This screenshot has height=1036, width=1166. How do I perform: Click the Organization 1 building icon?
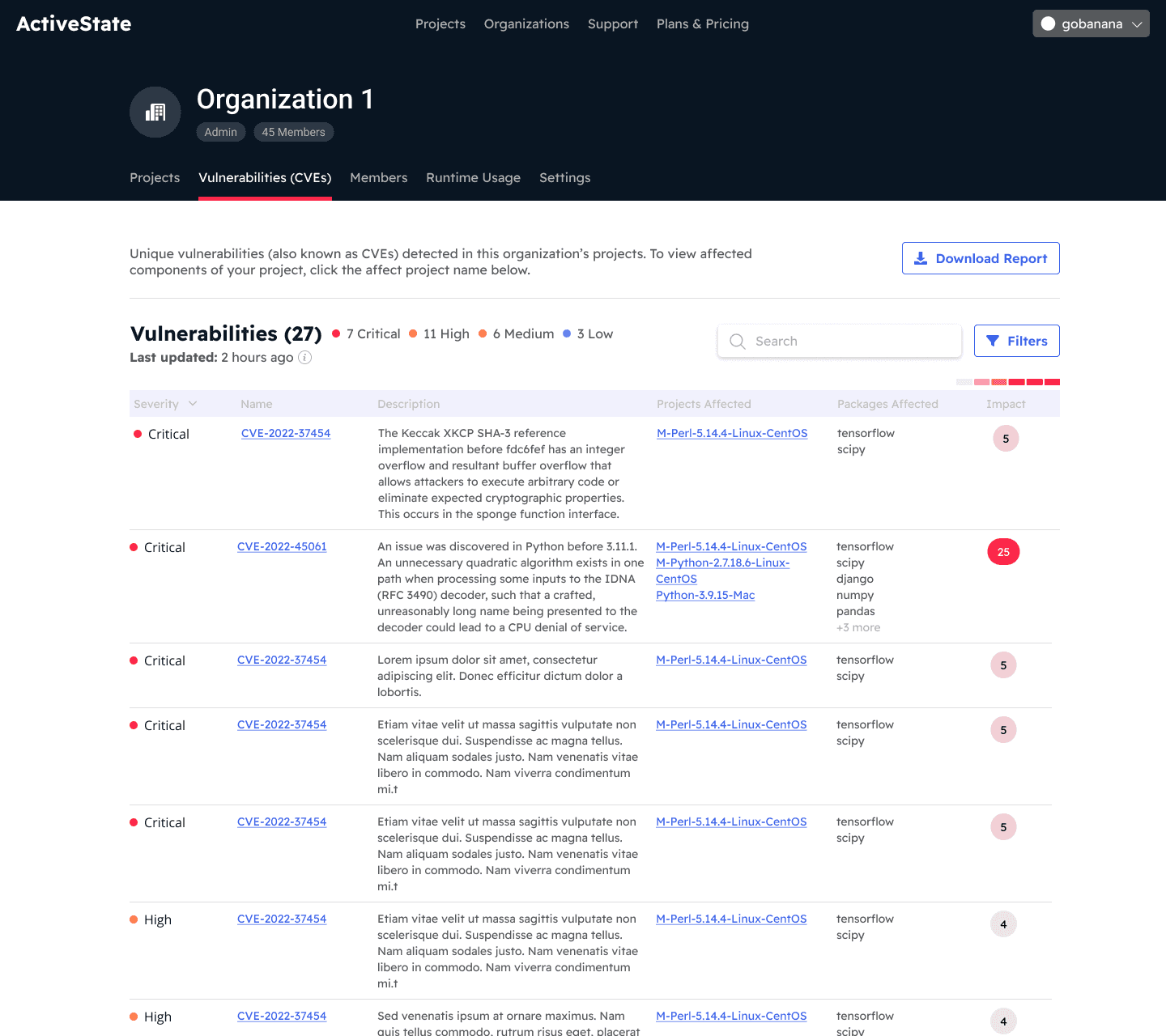click(155, 113)
